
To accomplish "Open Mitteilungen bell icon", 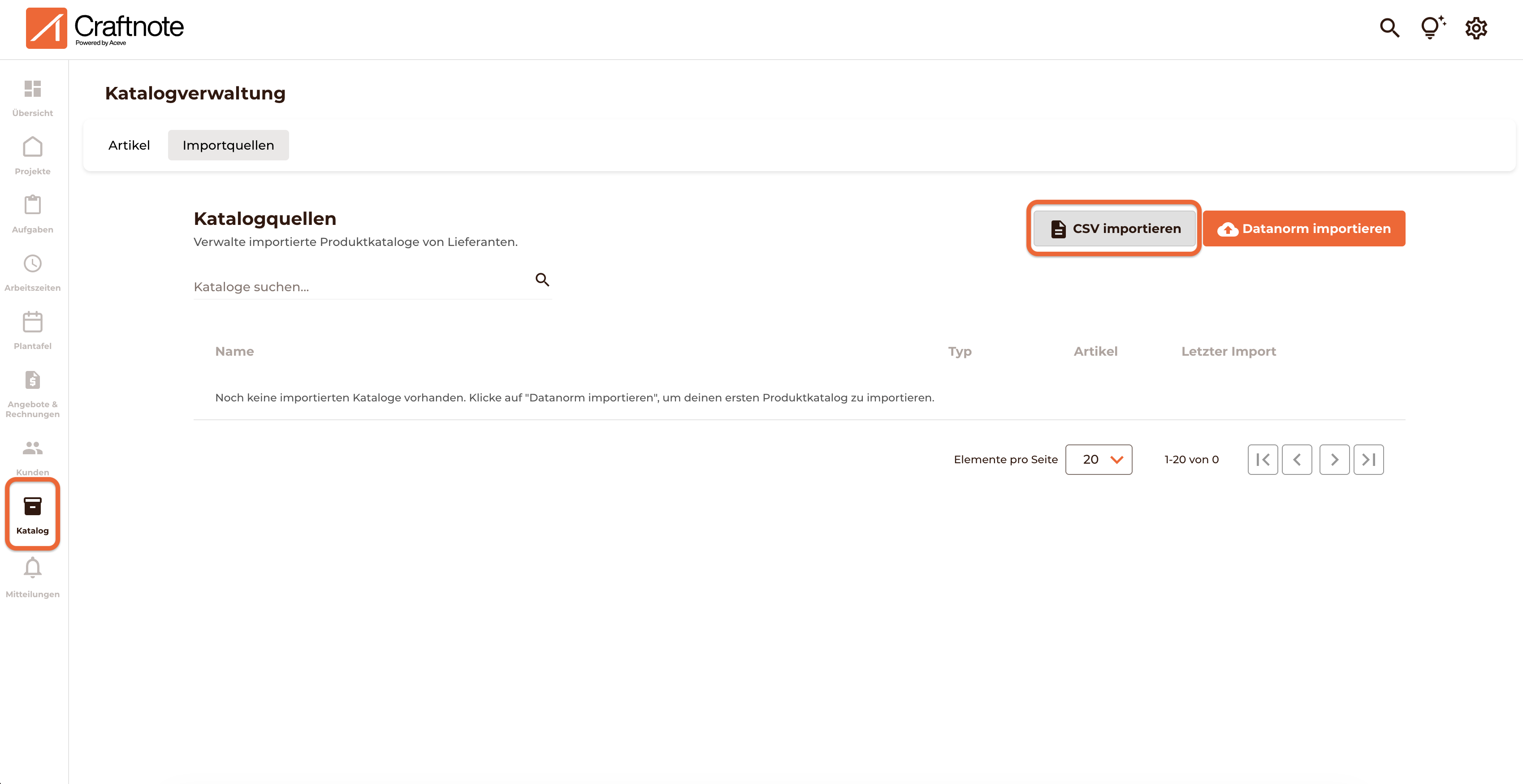I will coord(33,569).
